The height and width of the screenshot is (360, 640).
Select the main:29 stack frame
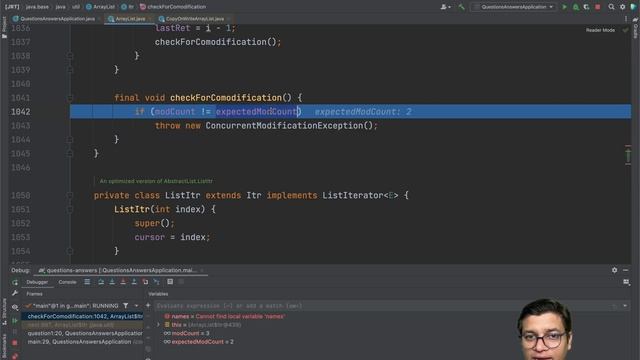(82, 342)
